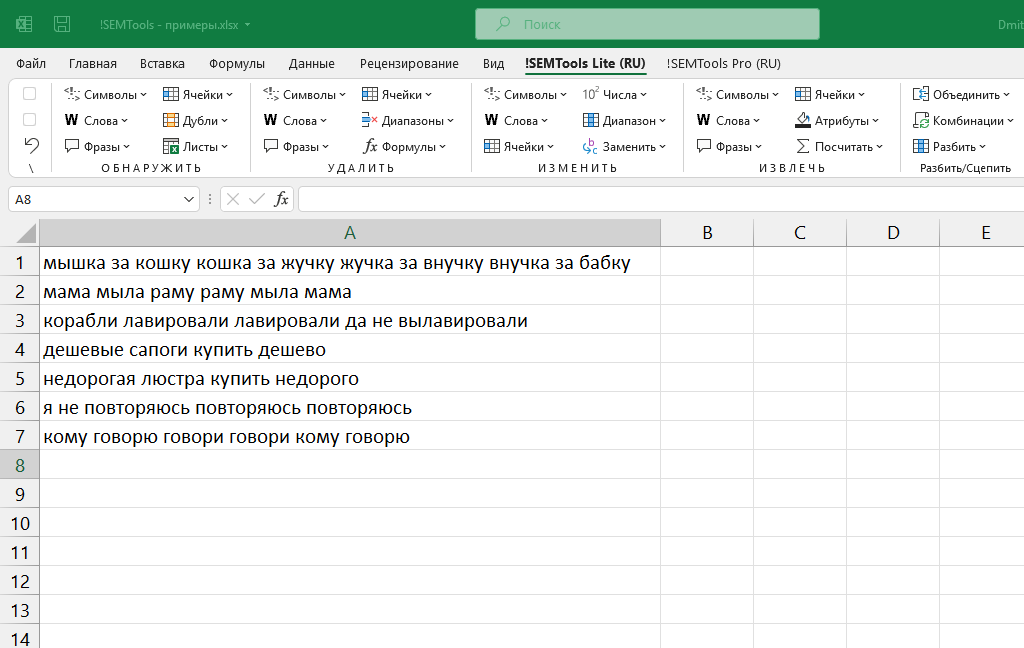
Task: Click the Select All corner triangle
Action: tap(25, 233)
